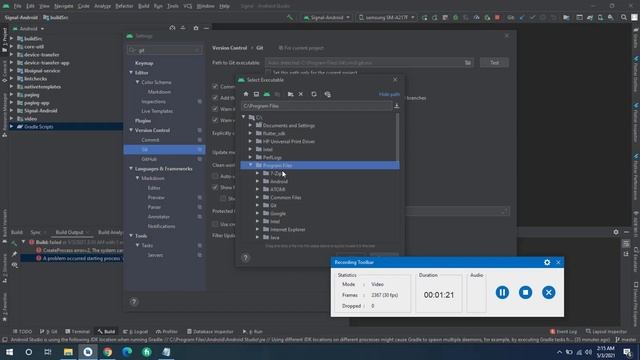This screenshot has width=640, height=360.
Task: Expand the Java folder in file tree
Action: [x=258, y=237]
